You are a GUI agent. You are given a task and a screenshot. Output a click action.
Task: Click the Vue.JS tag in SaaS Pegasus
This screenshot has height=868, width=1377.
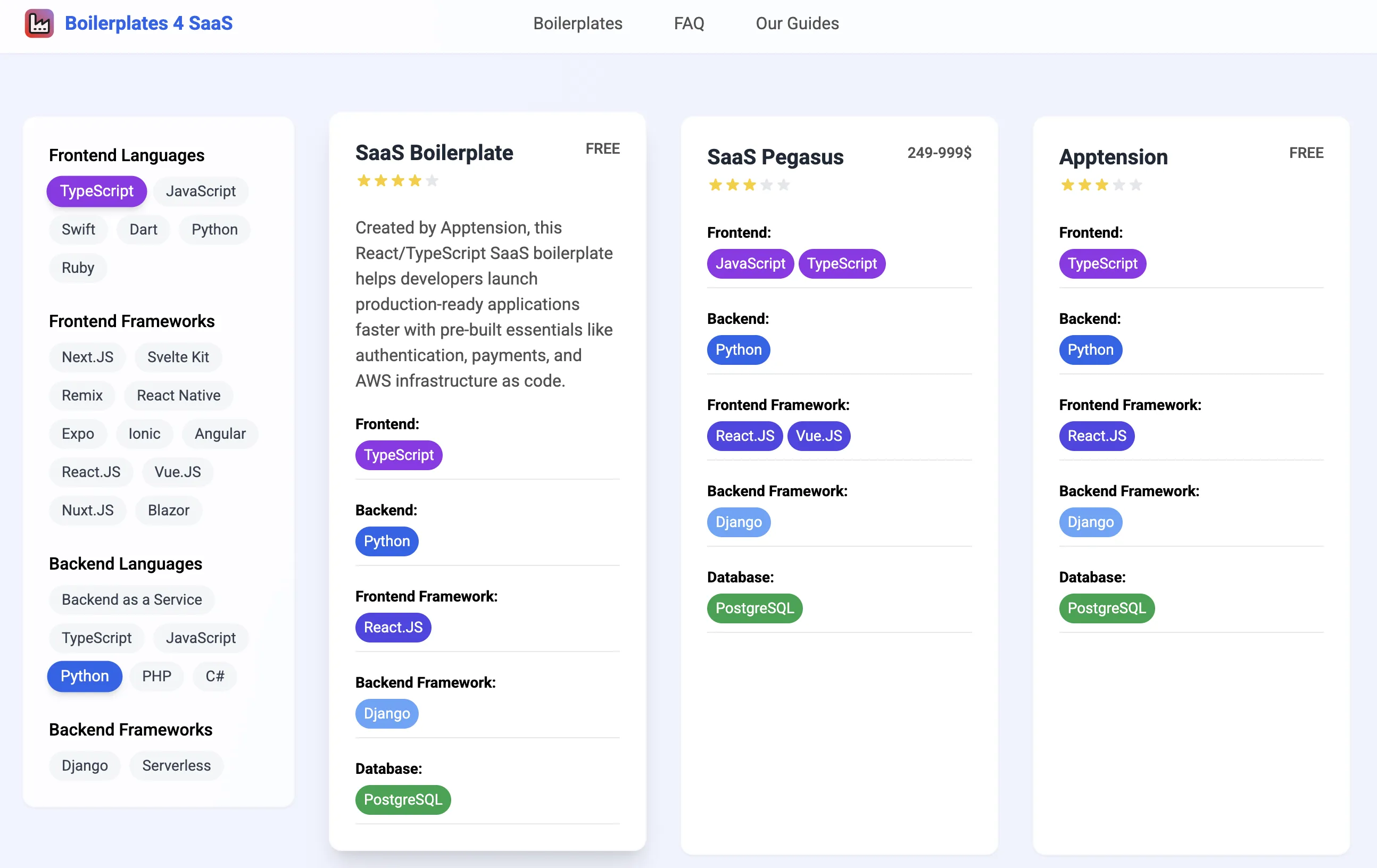point(818,436)
